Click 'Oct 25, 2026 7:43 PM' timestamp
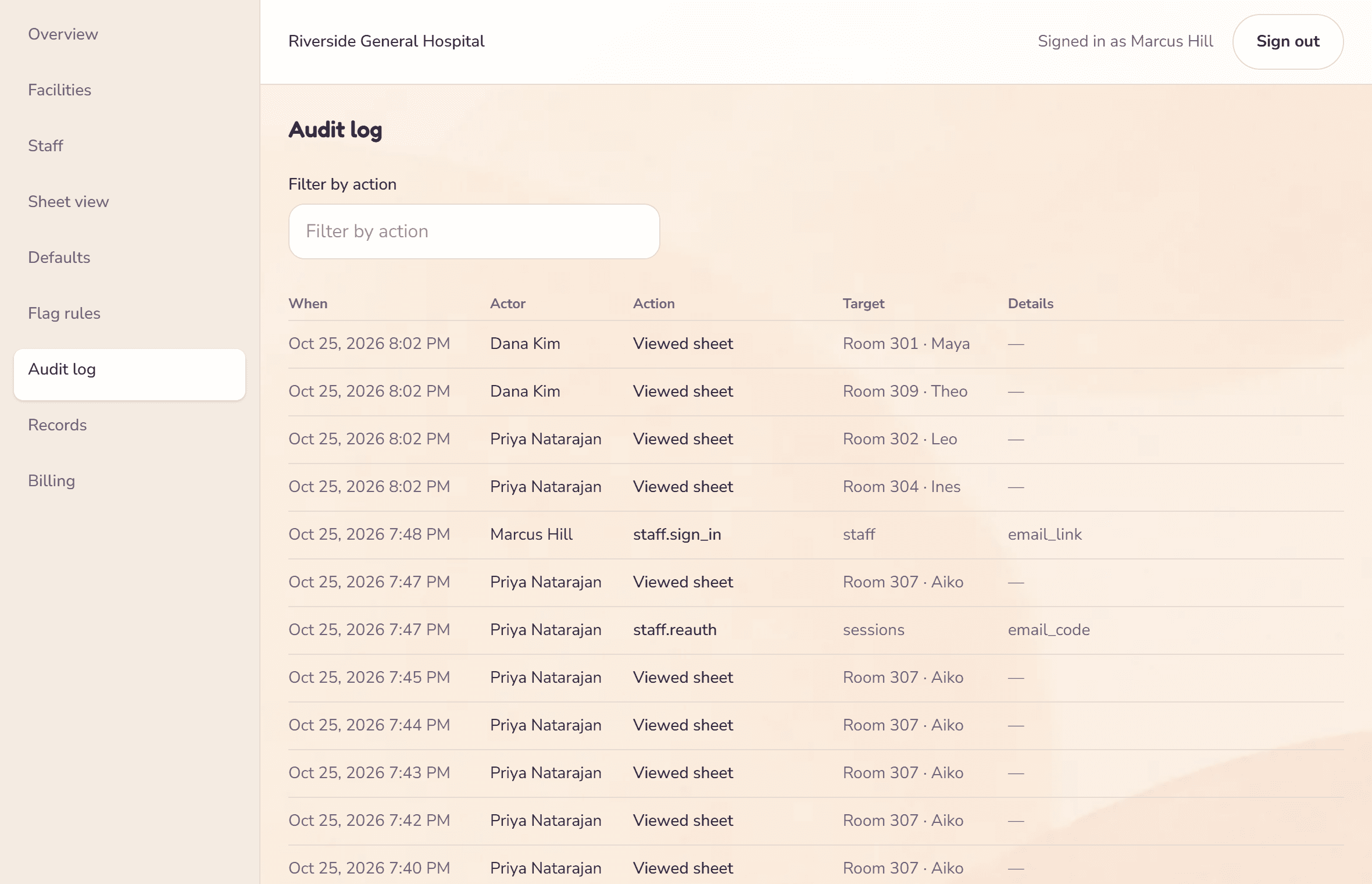This screenshot has height=884, width=1372. pyautogui.click(x=369, y=773)
